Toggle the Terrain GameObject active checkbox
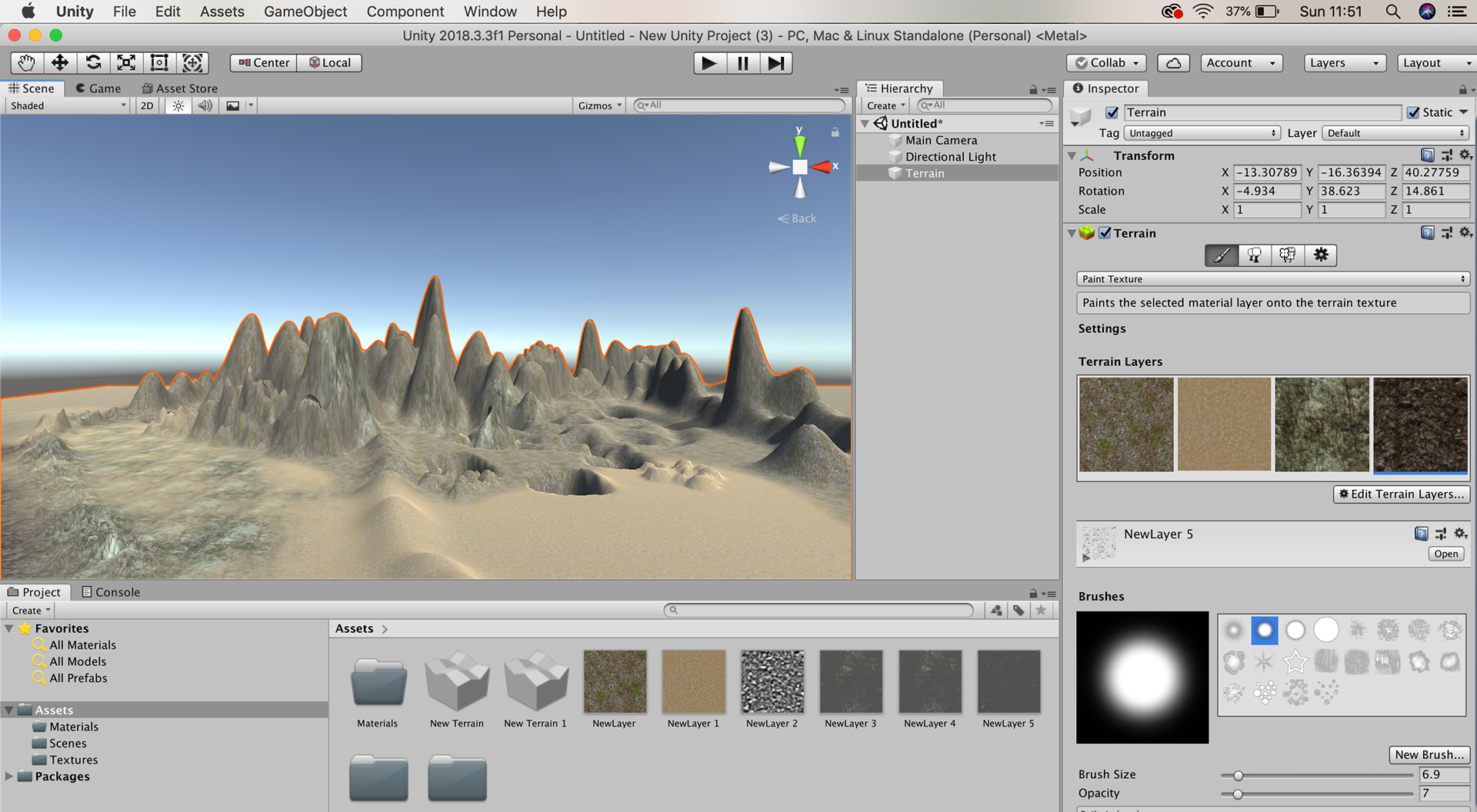Screen dimensions: 1477x812 tap(1112, 112)
